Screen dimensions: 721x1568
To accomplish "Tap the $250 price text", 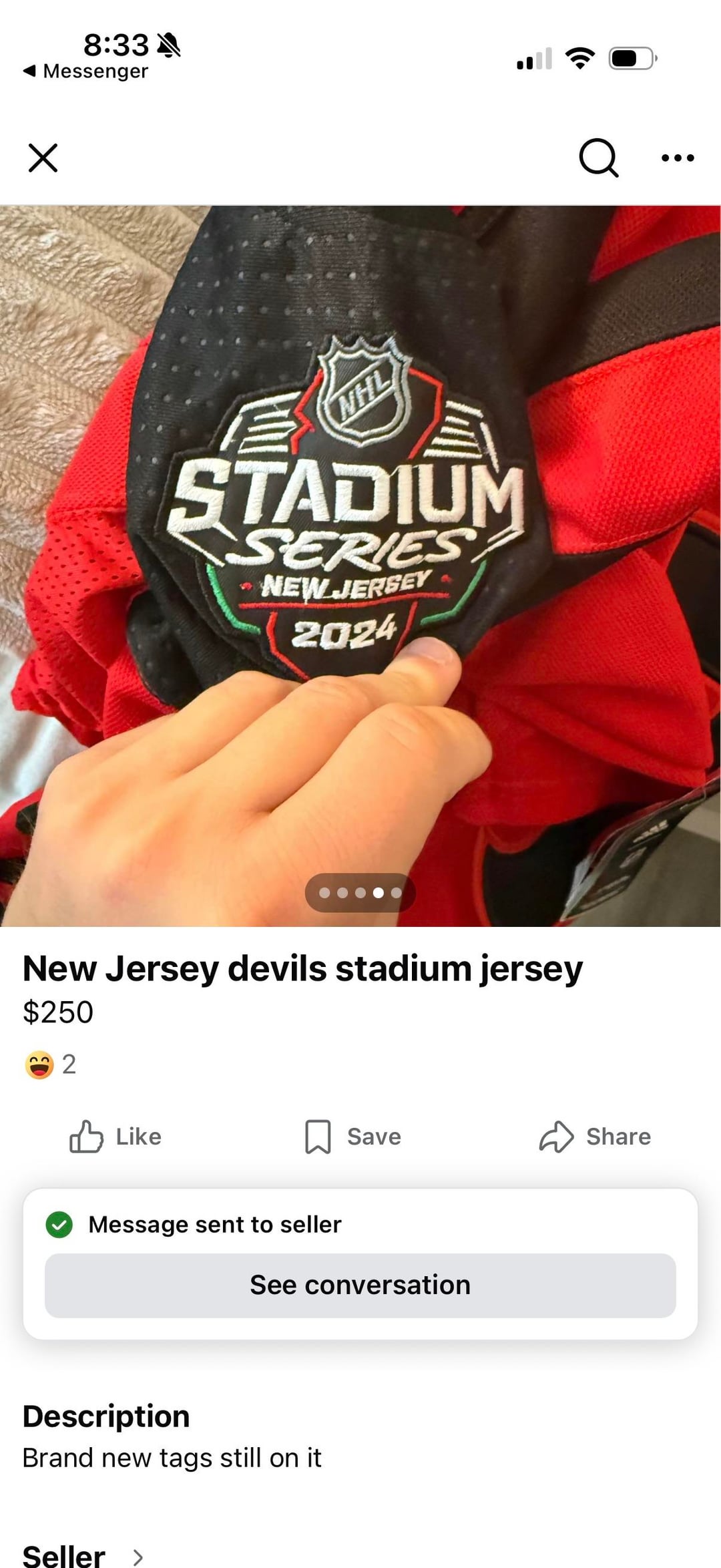I will click(x=58, y=1012).
